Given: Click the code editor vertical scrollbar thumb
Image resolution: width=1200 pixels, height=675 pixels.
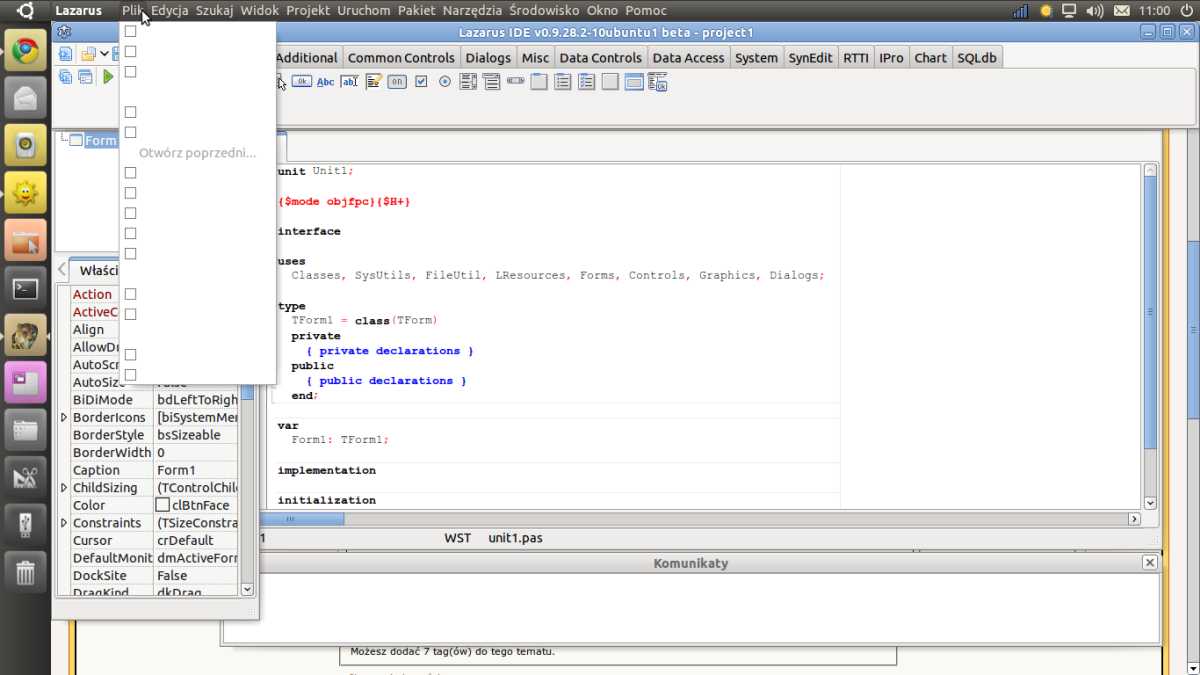Looking at the screenshot, I should 1150,311.
